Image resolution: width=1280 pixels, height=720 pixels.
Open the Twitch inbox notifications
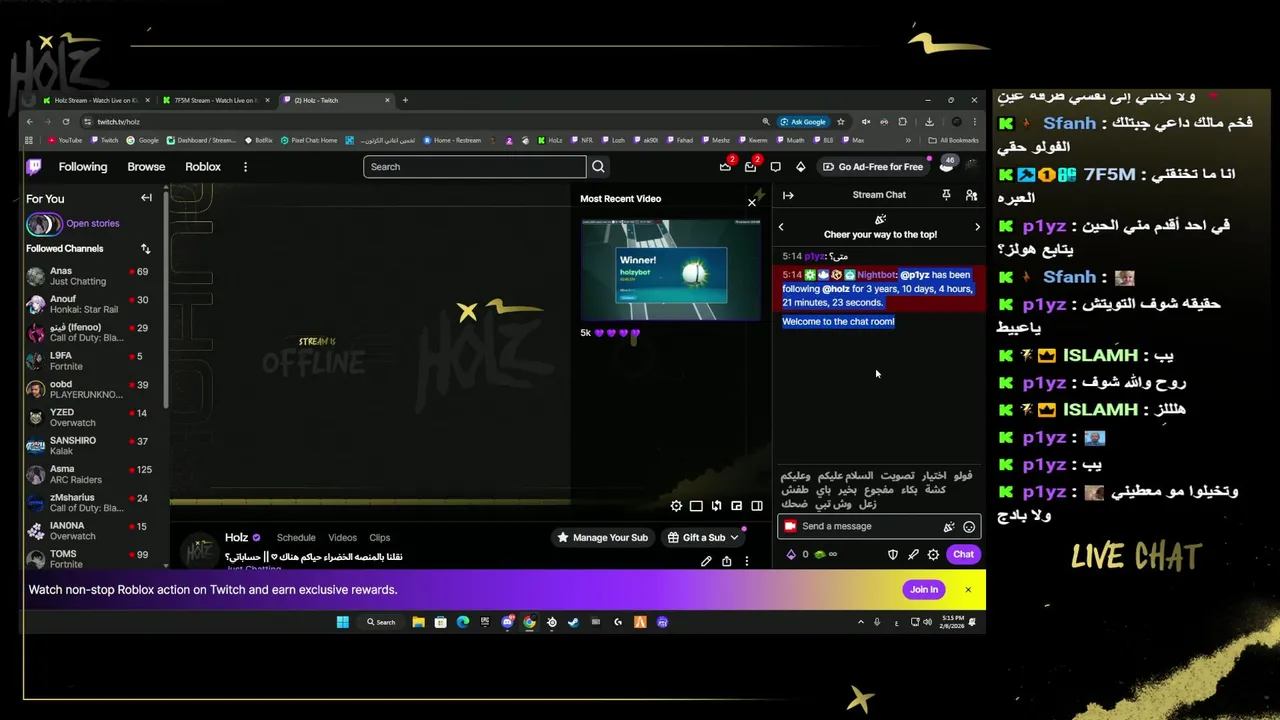750,167
